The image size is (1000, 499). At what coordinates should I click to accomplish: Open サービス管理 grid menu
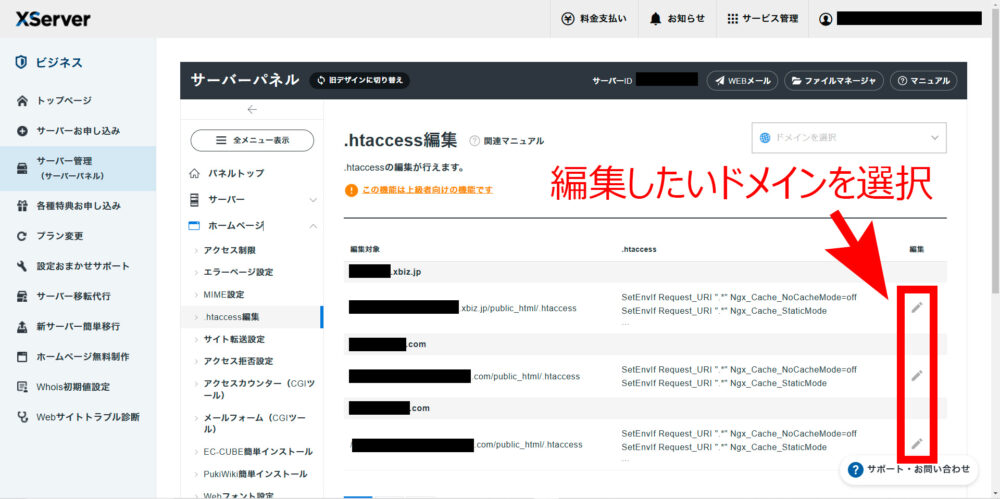762,19
